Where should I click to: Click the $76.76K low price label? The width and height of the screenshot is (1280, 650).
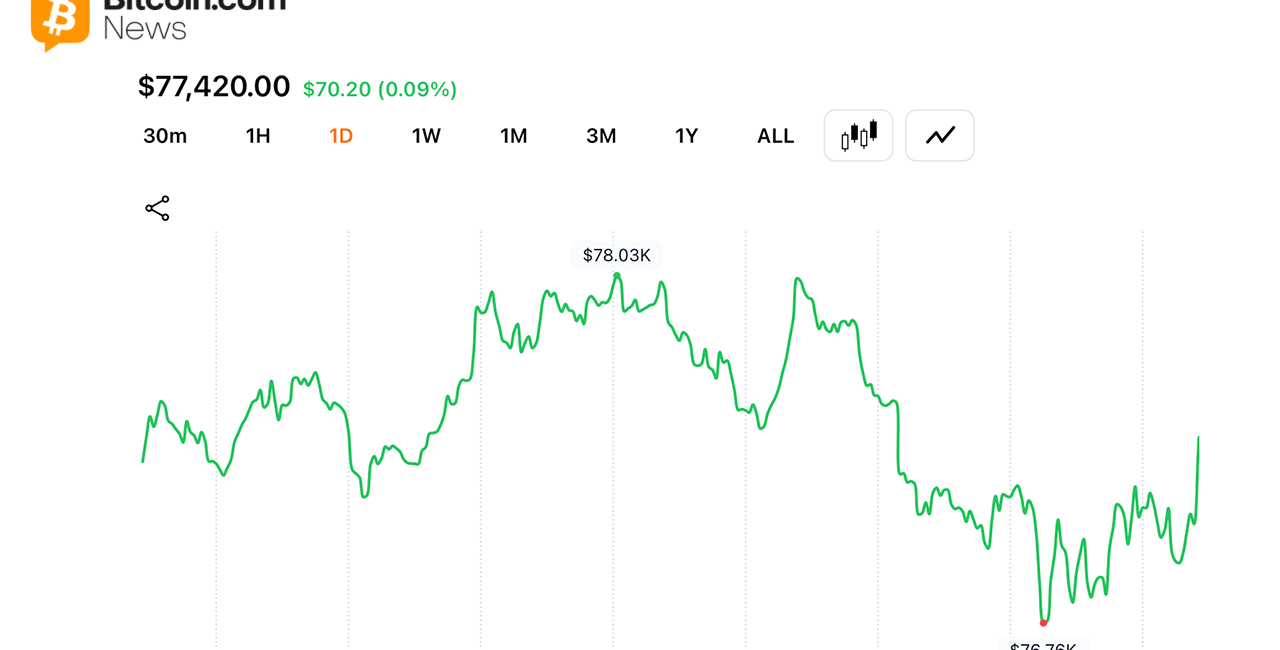(1043, 645)
